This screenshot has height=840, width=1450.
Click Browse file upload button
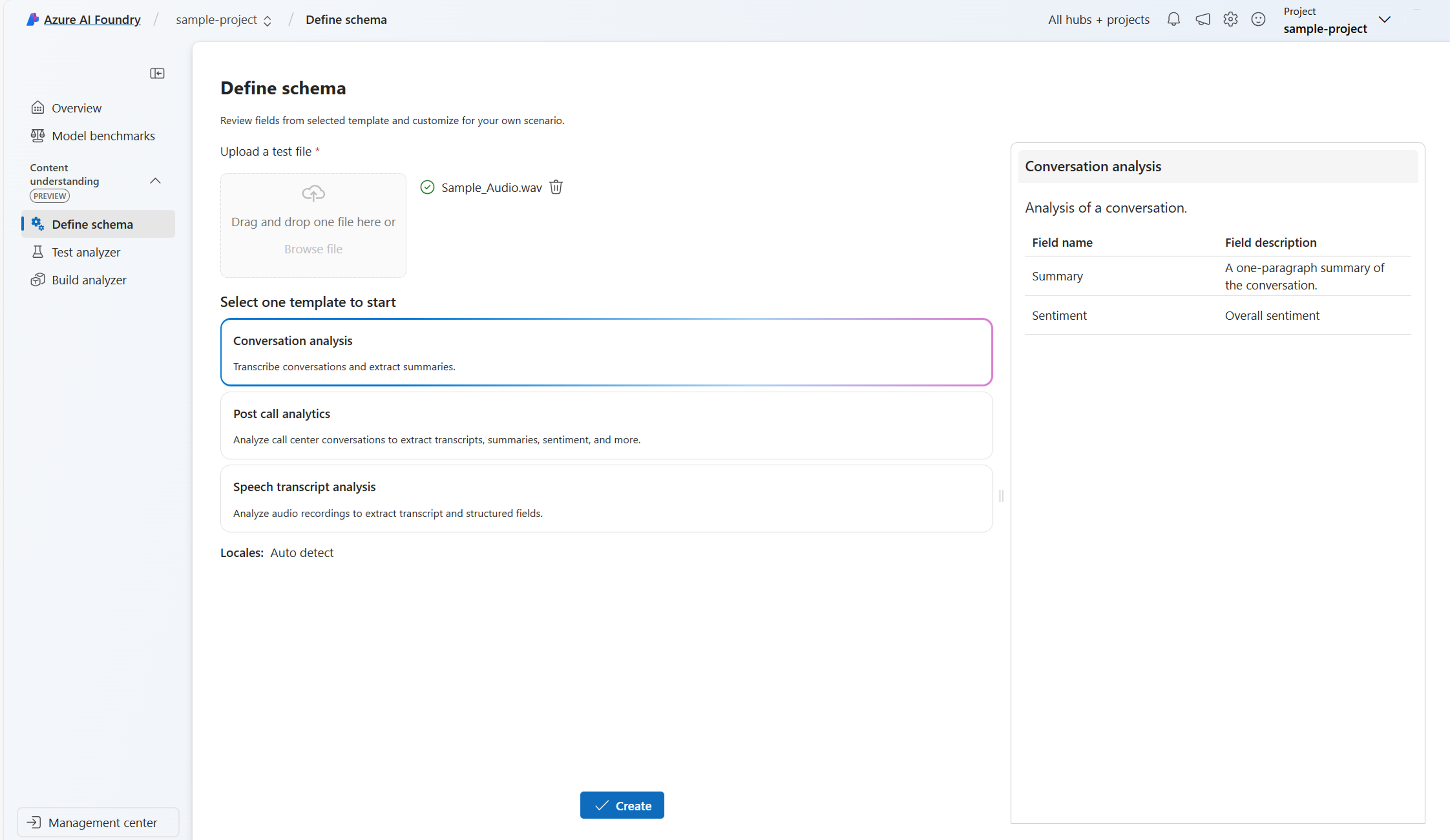point(313,248)
